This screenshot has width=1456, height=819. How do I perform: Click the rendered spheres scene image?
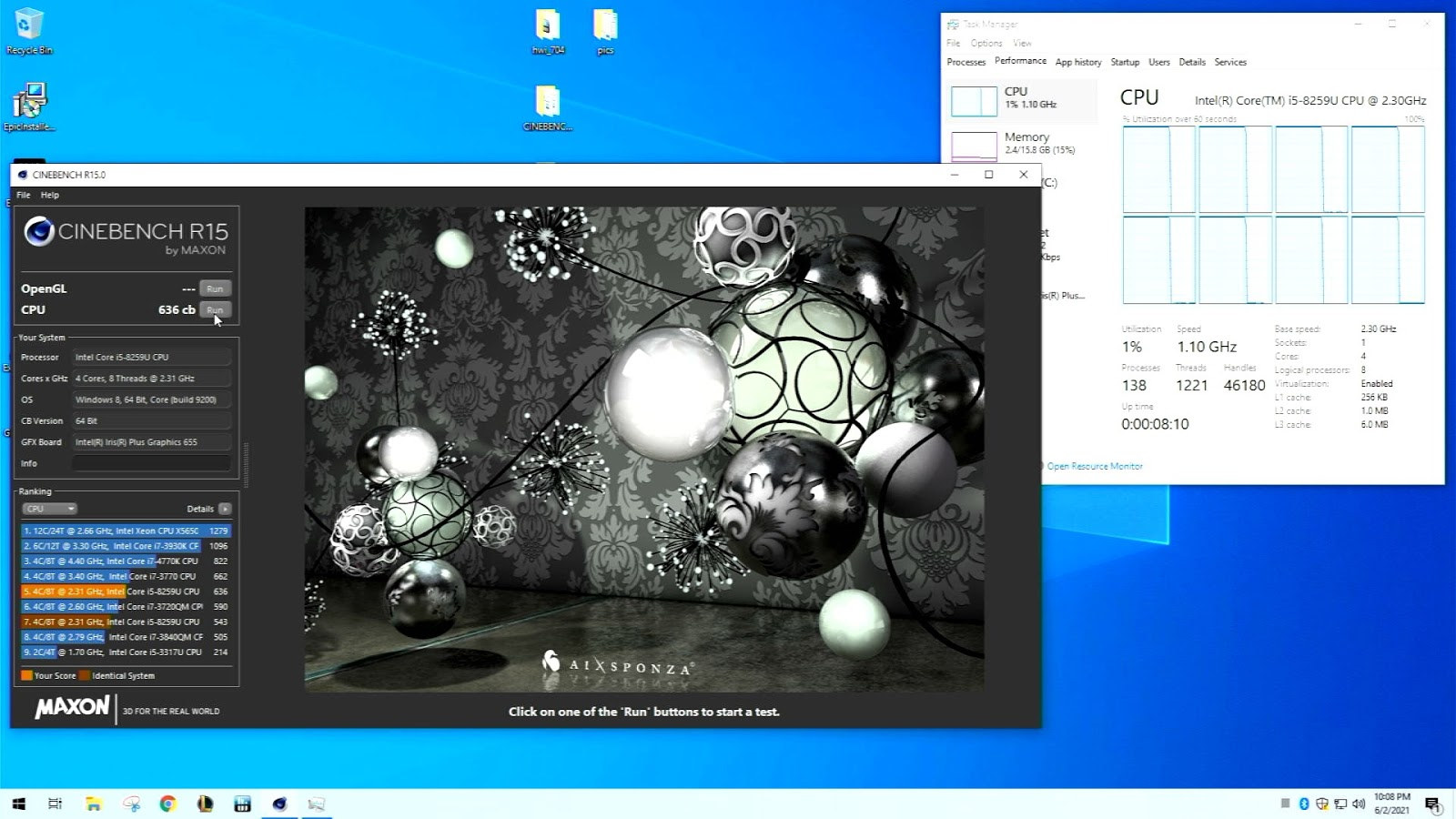pos(644,450)
